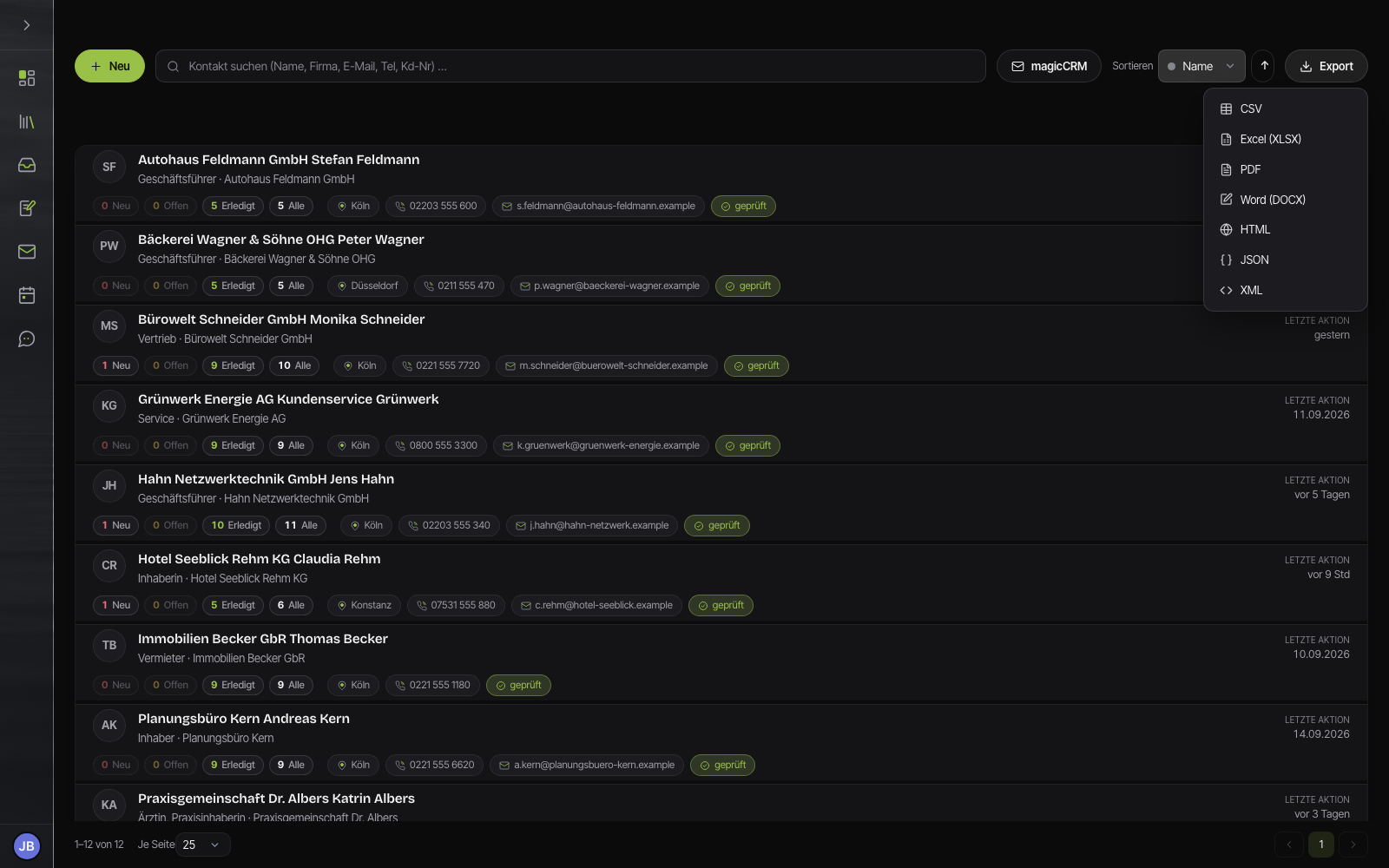Open the Sortieren Name dropdown

[1201, 66]
